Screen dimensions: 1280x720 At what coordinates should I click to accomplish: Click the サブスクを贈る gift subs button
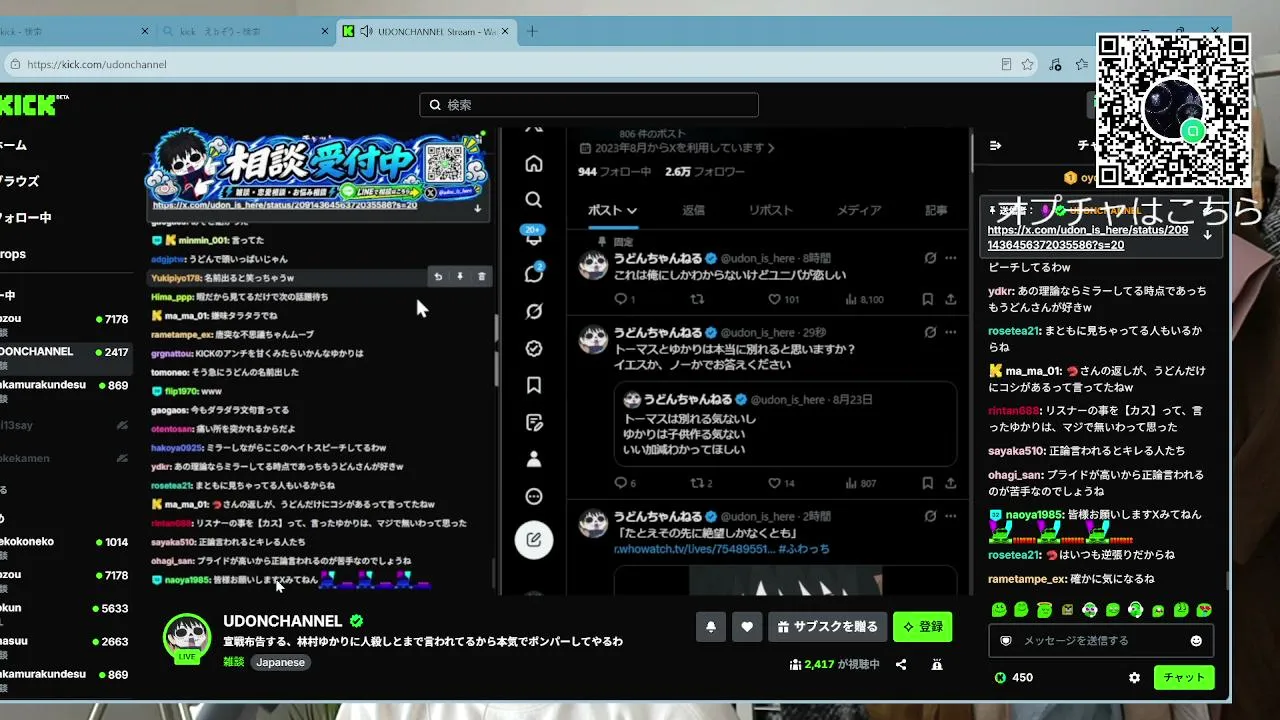coord(827,627)
